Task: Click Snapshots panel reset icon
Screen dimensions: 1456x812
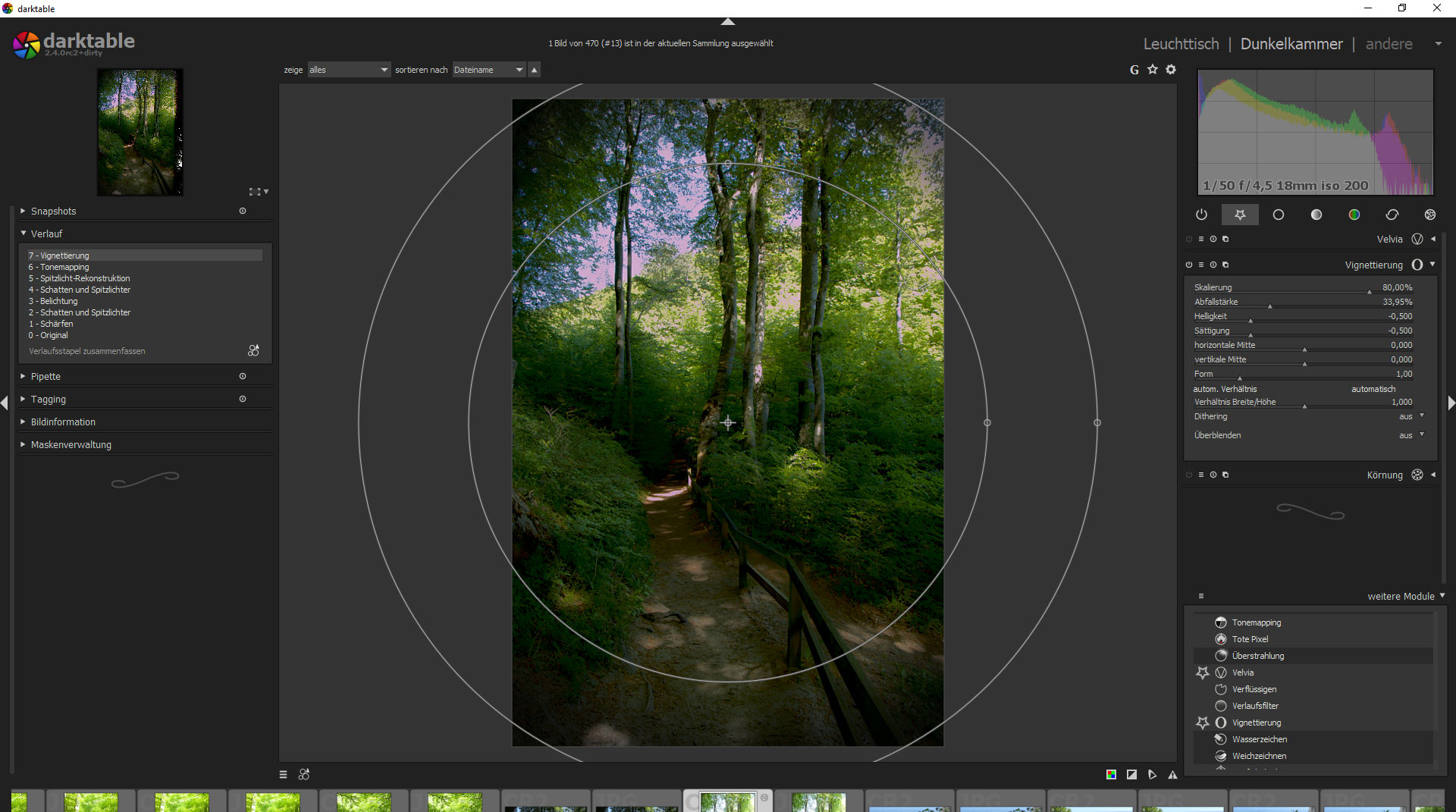Action: coord(243,211)
